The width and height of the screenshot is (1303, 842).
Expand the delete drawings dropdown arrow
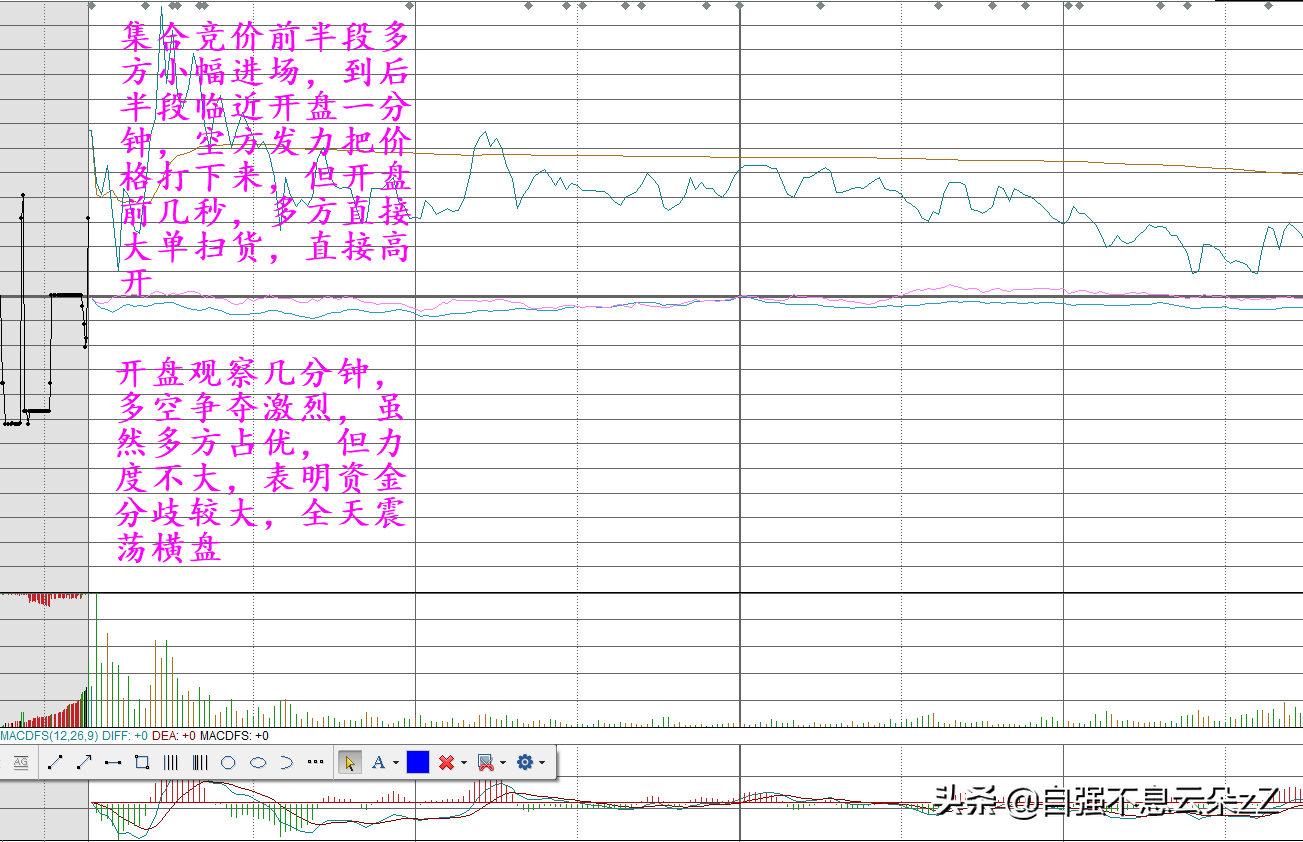click(464, 763)
